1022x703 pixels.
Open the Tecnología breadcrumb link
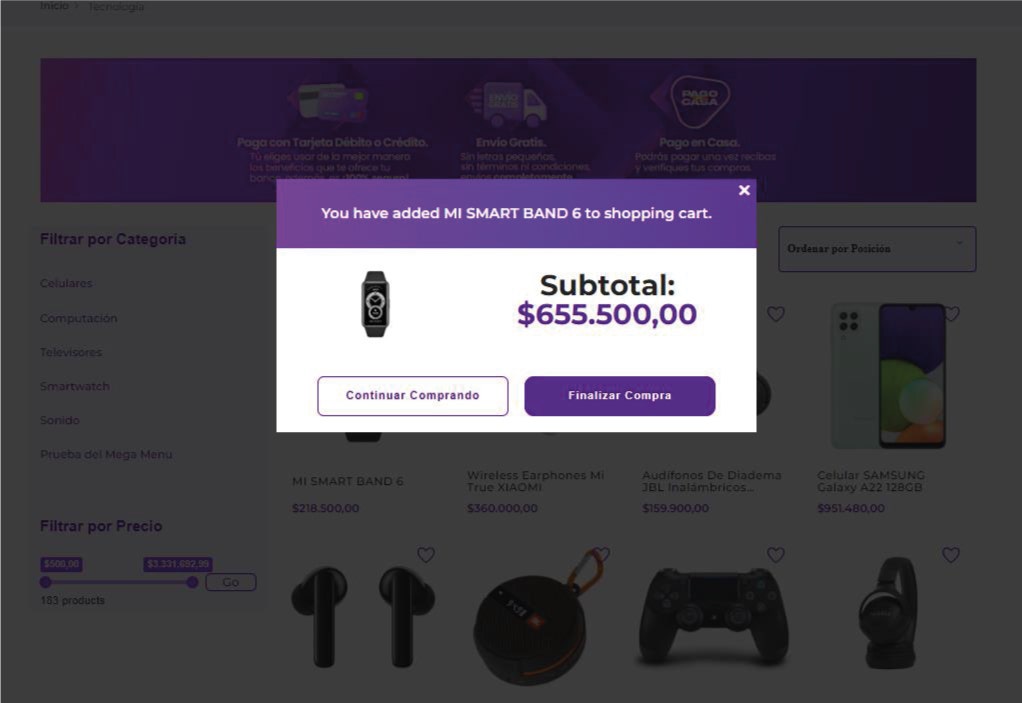116,7
